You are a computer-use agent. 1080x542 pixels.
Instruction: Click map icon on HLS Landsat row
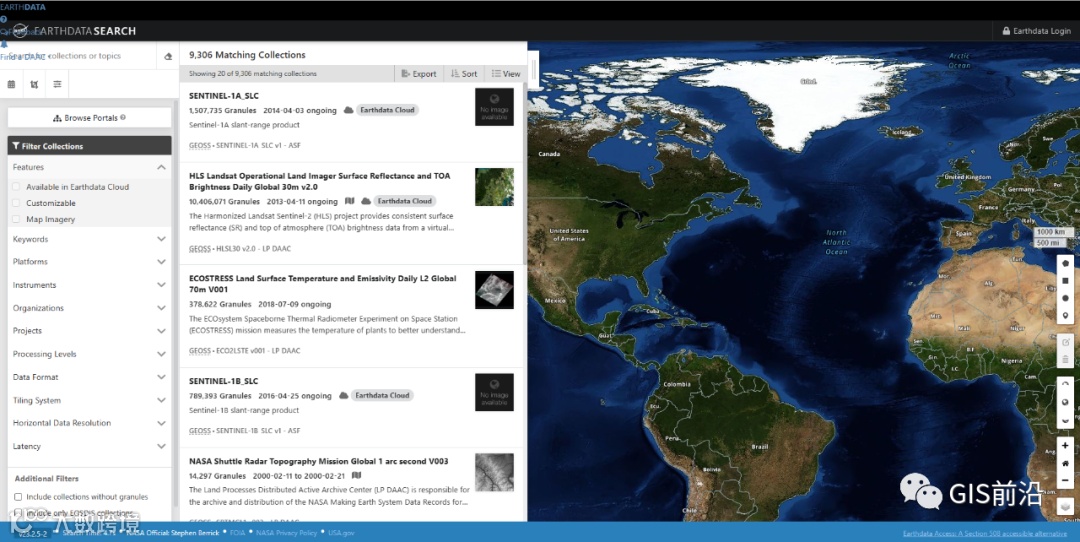[x=349, y=201]
